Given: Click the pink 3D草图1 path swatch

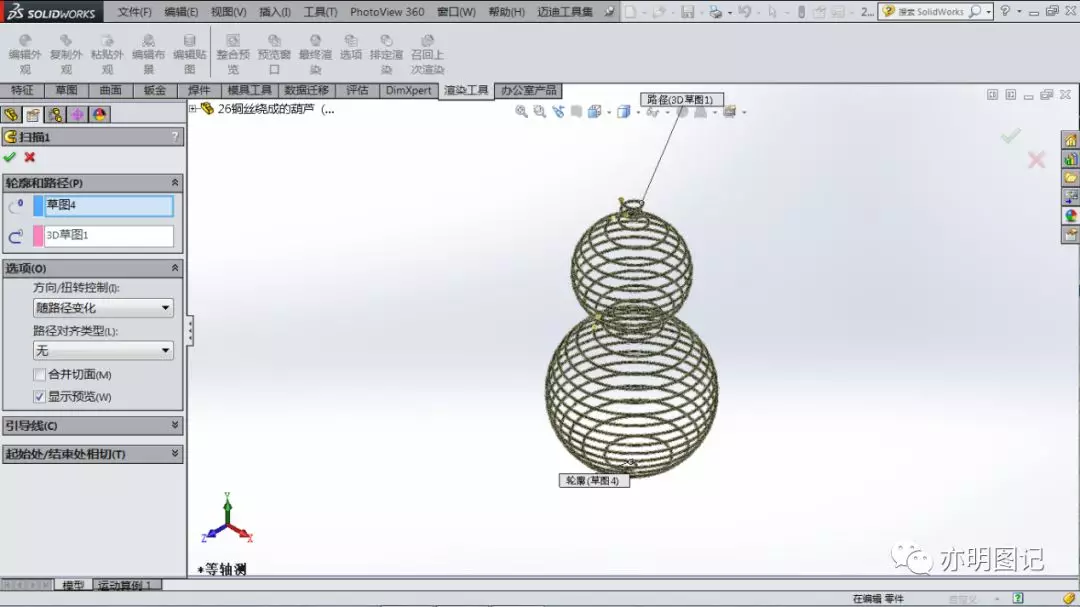Looking at the screenshot, I should coord(38,236).
